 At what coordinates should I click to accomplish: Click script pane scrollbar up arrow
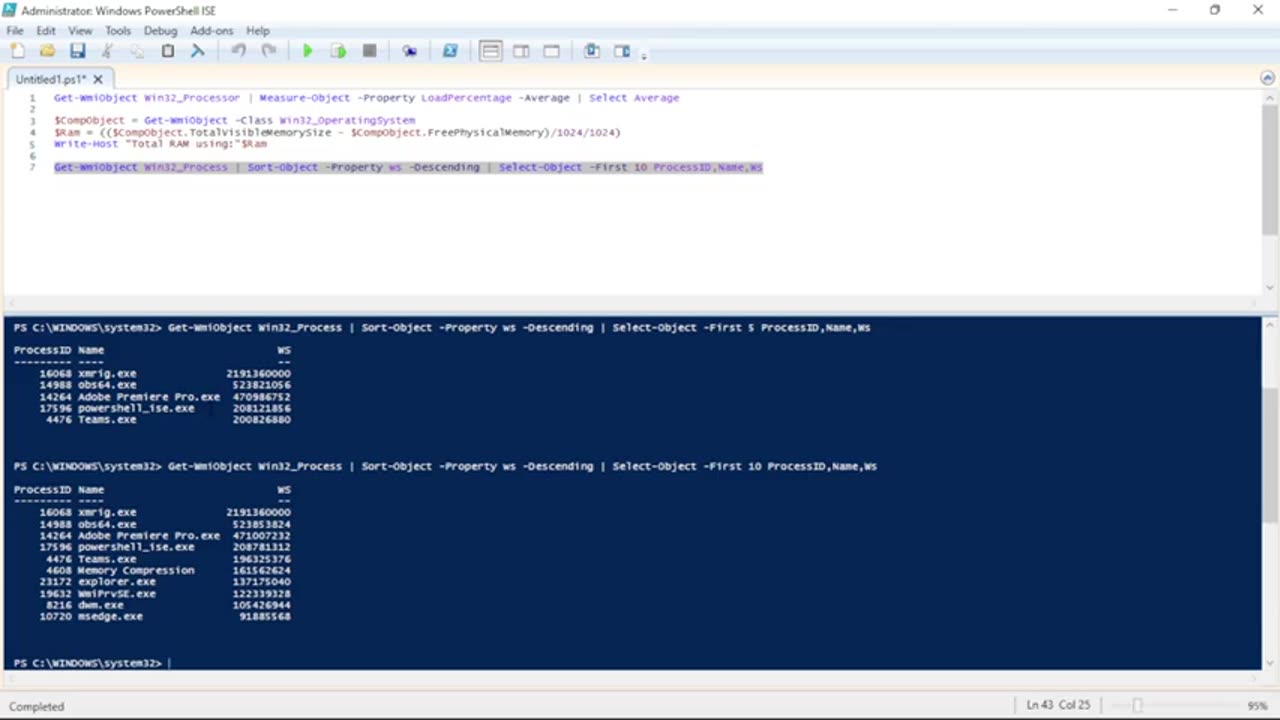[x=1270, y=98]
